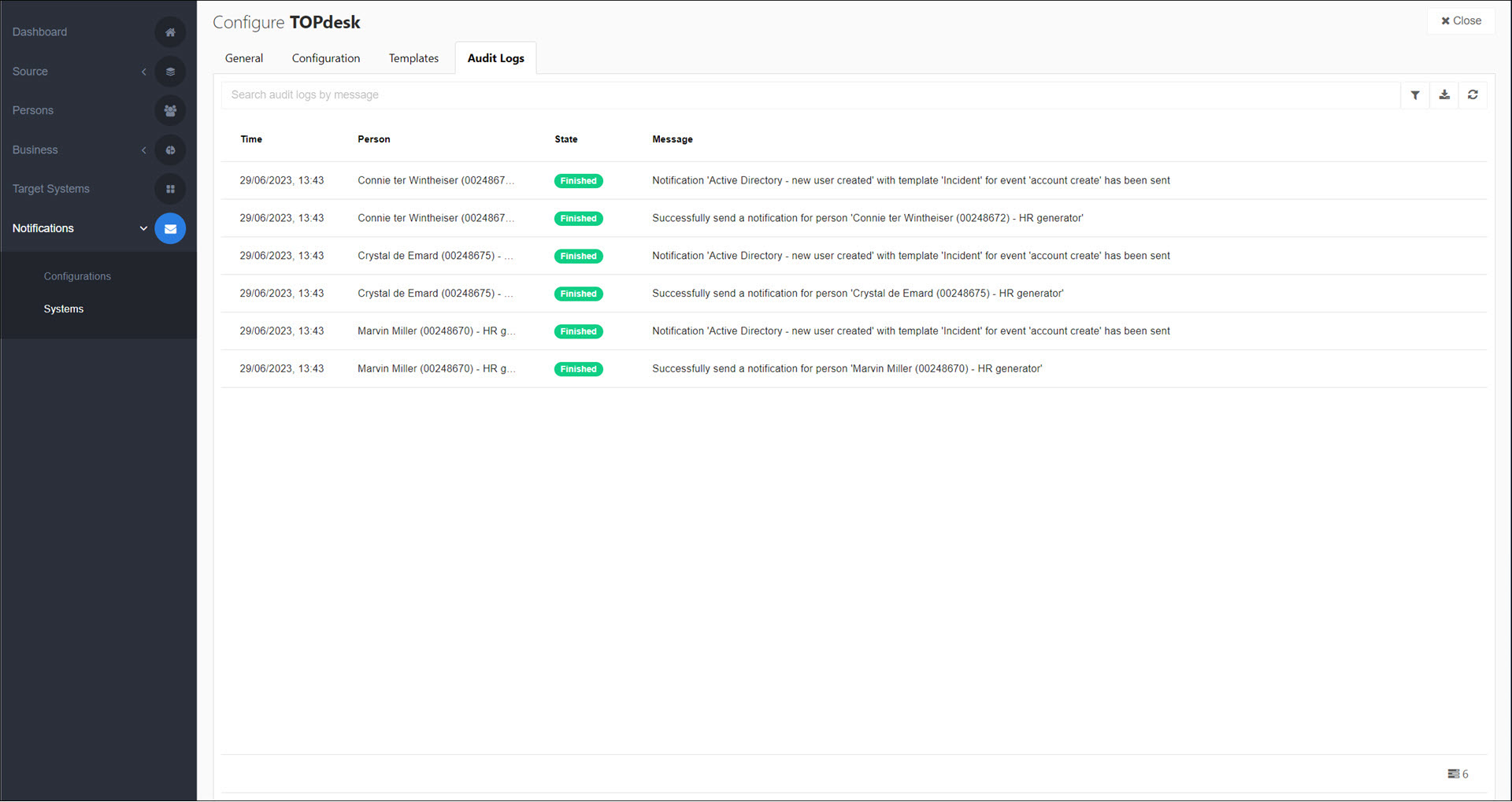Click Finished badge in Marvin's notification sent row
Image resolution: width=1512 pixels, height=802 pixels.
[x=579, y=332]
